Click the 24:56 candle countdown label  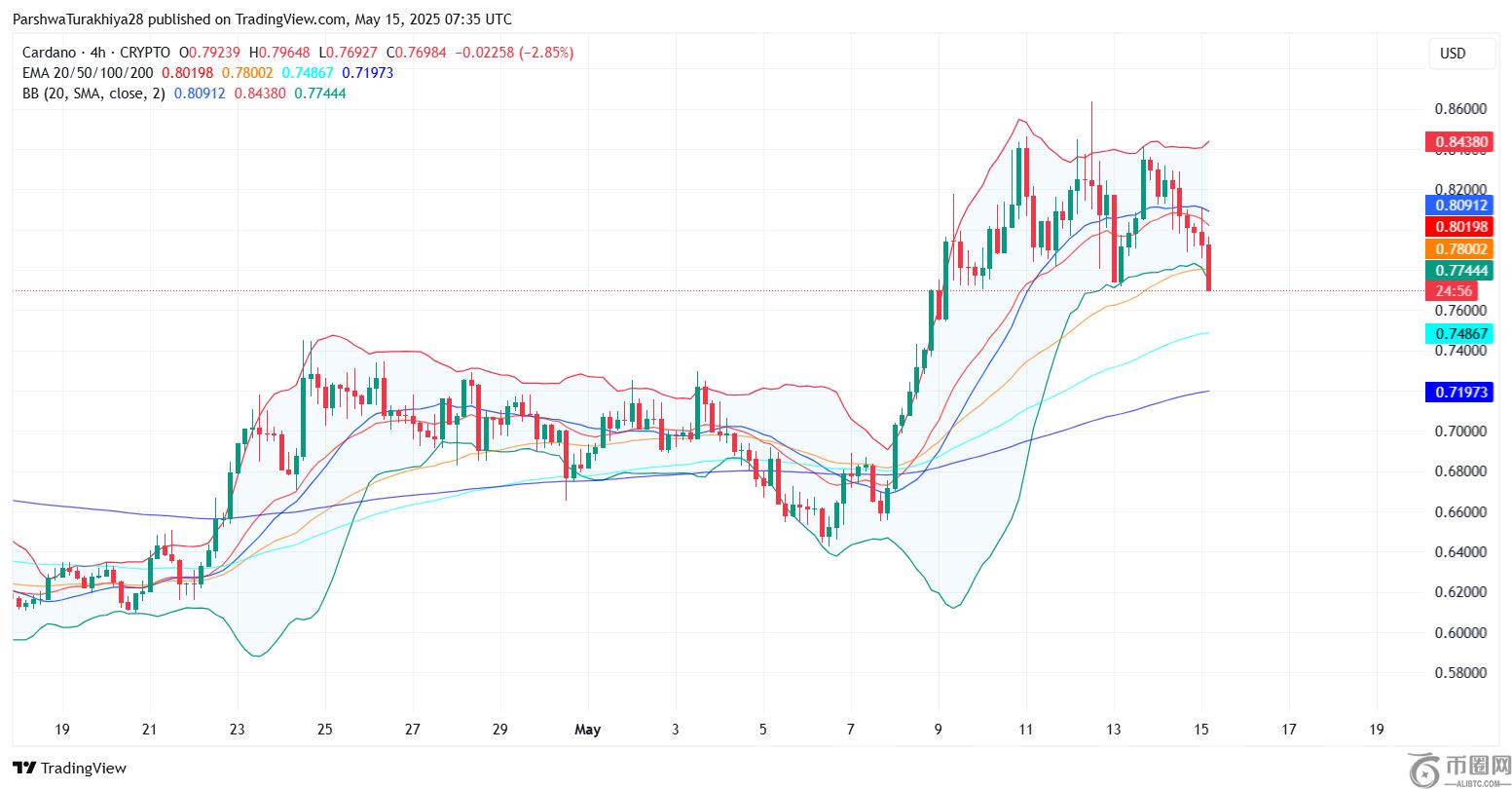[1451, 290]
